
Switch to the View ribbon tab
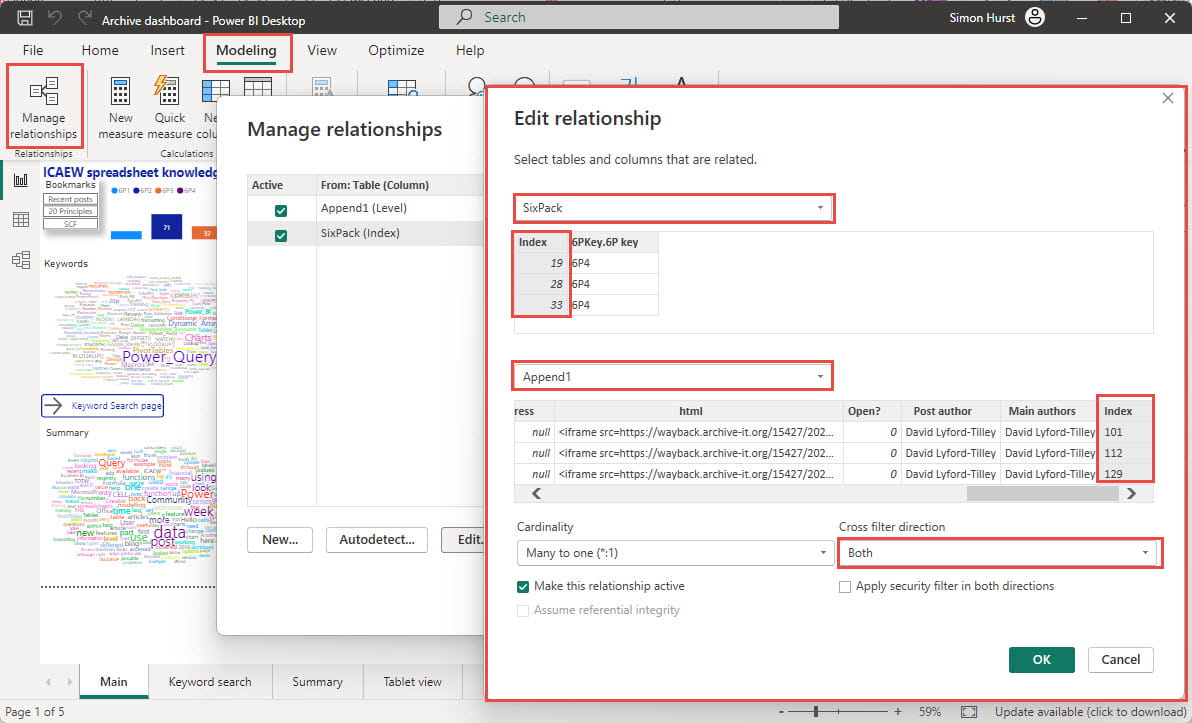(x=322, y=50)
